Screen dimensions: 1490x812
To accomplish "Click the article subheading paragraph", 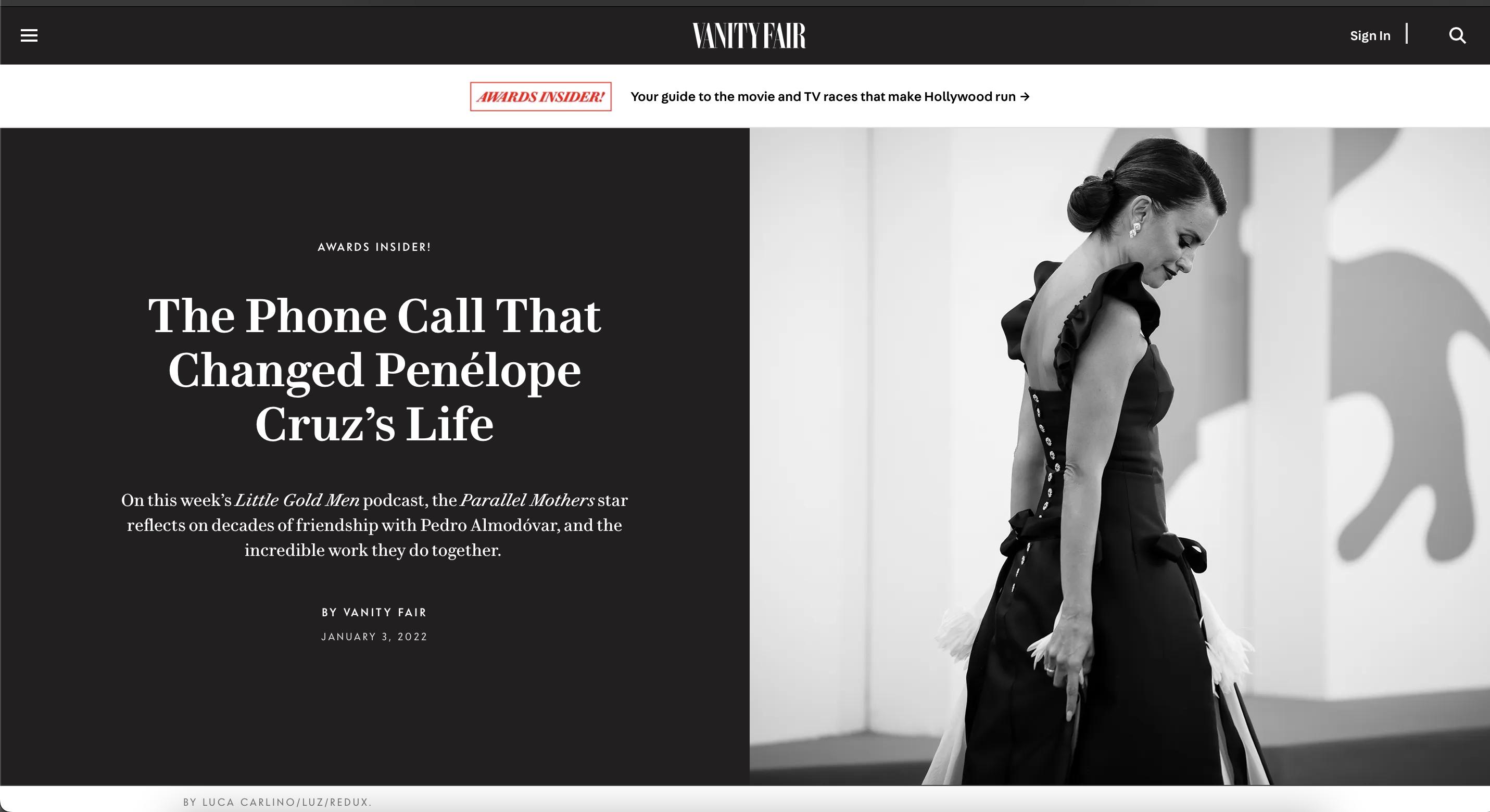I will 374,525.
